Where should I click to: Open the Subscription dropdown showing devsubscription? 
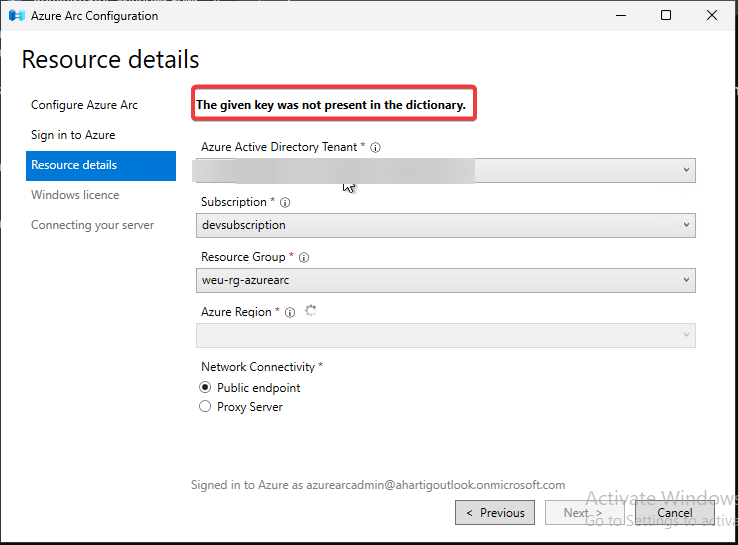pyautogui.click(x=445, y=225)
